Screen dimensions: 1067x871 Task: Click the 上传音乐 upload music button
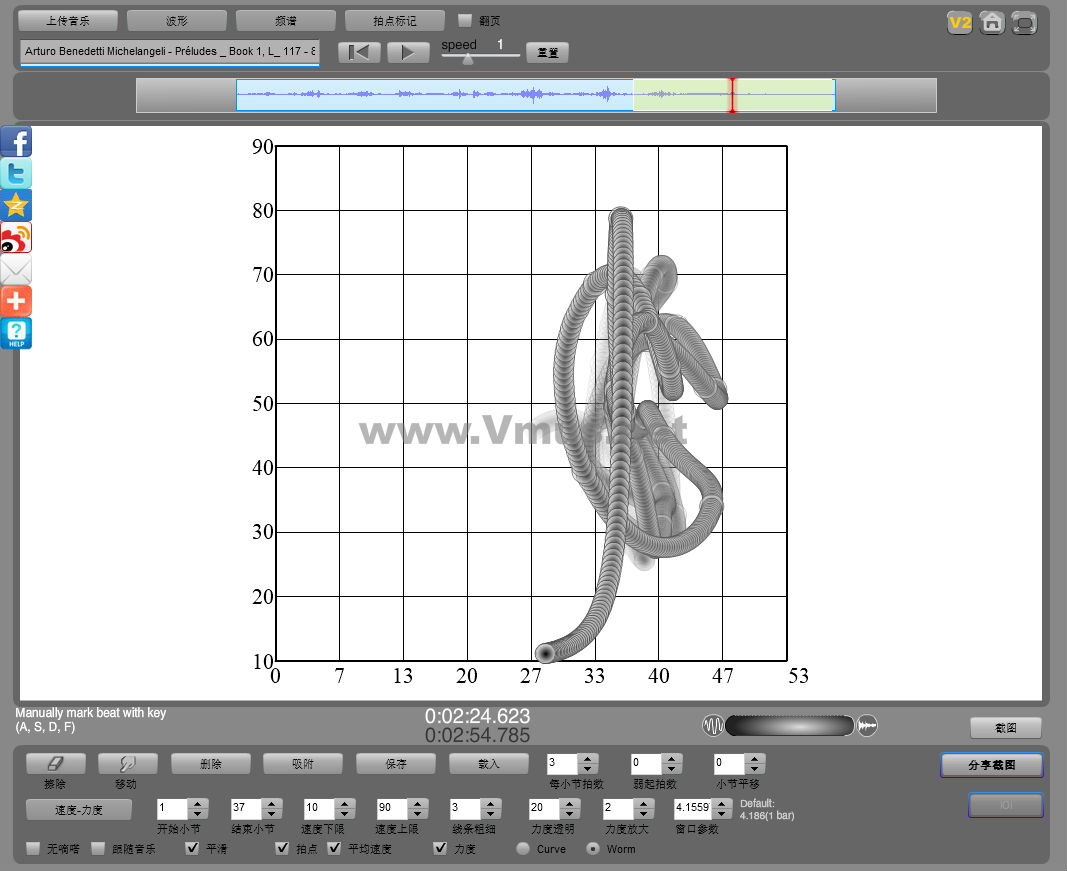pos(68,20)
